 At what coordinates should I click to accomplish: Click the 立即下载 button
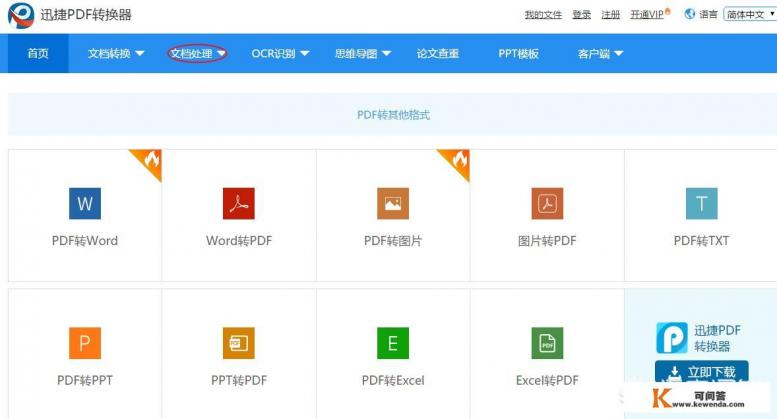(x=702, y=371)
